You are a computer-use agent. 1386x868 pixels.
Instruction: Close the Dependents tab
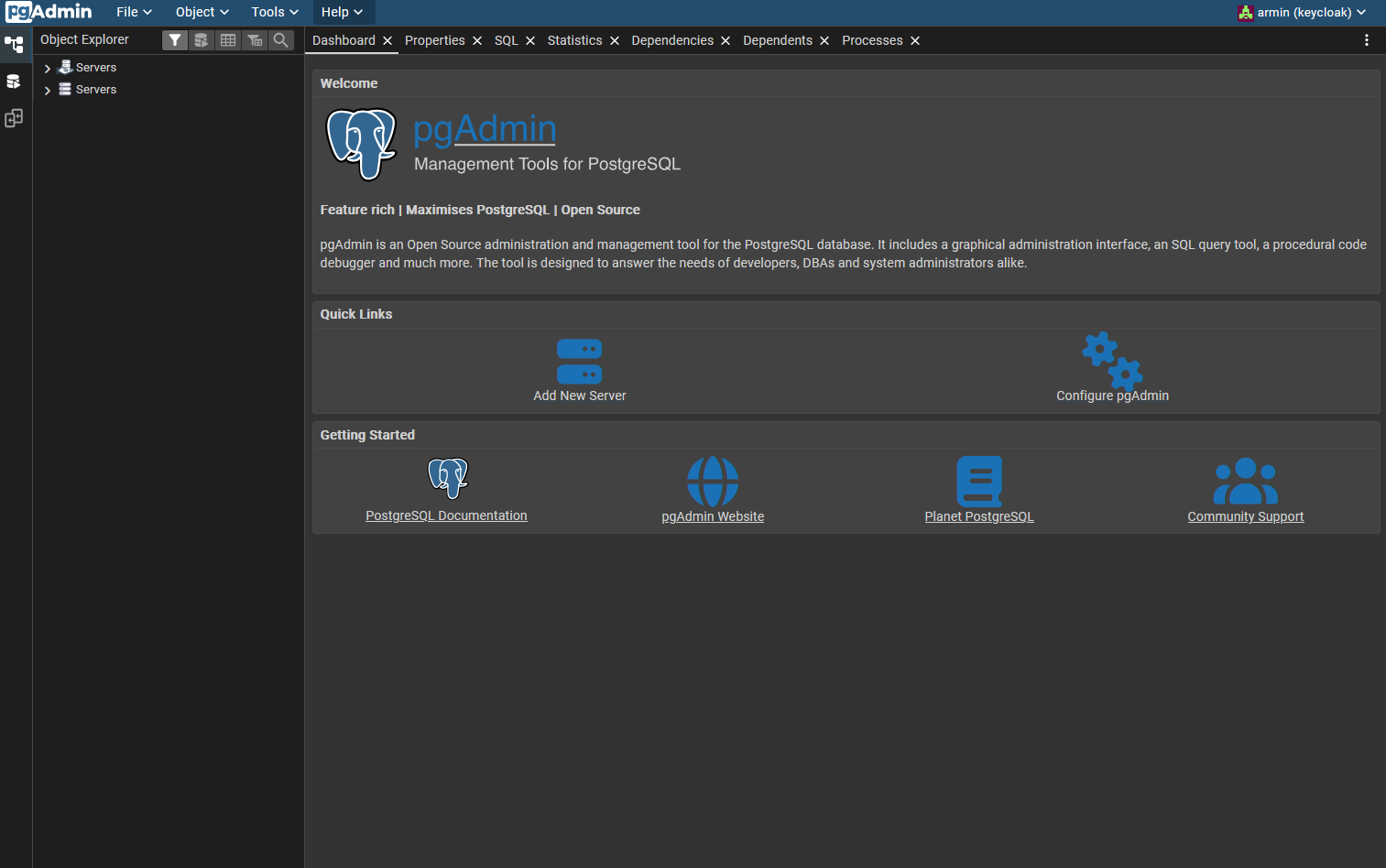(x=824, y=41)
